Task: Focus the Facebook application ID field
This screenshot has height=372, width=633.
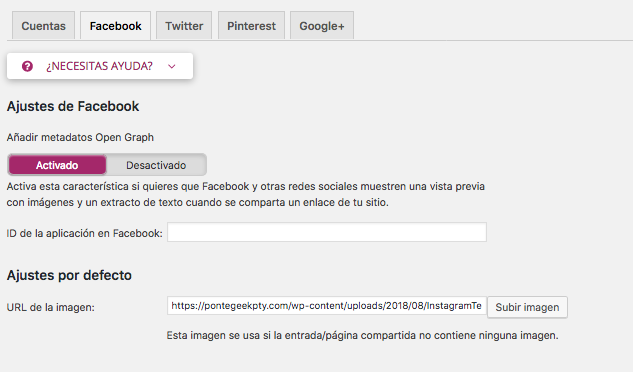Action: click(327, 232)
